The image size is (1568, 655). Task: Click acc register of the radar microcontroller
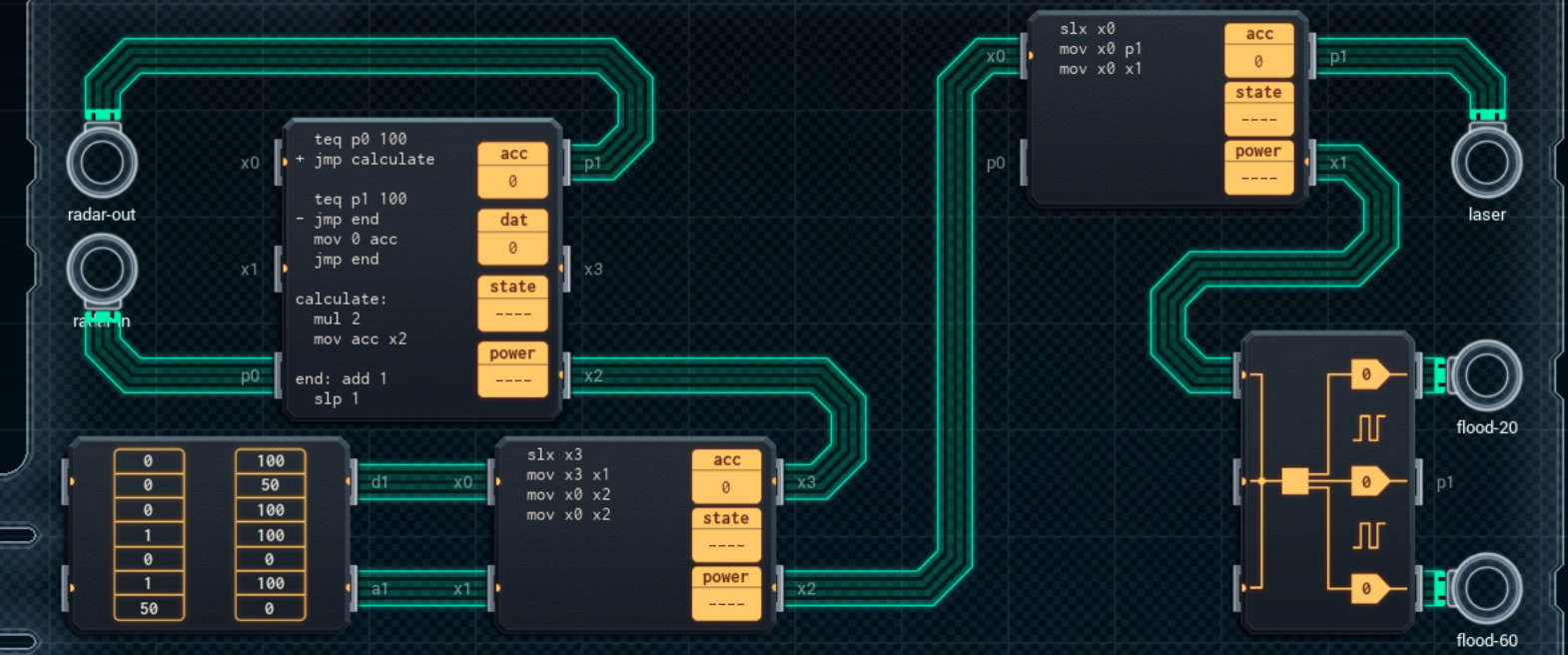click(512, 181)
